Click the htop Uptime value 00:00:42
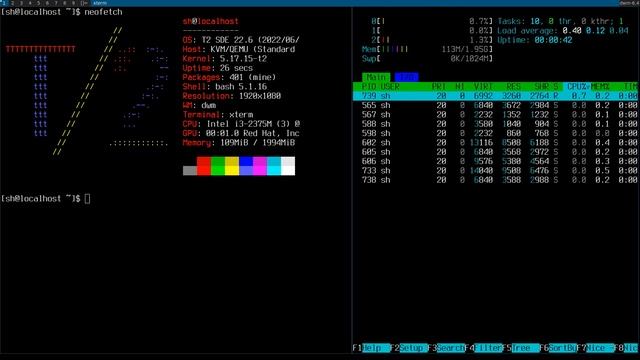Viewport: 640px width, 360px height. [x=553, y=40]
